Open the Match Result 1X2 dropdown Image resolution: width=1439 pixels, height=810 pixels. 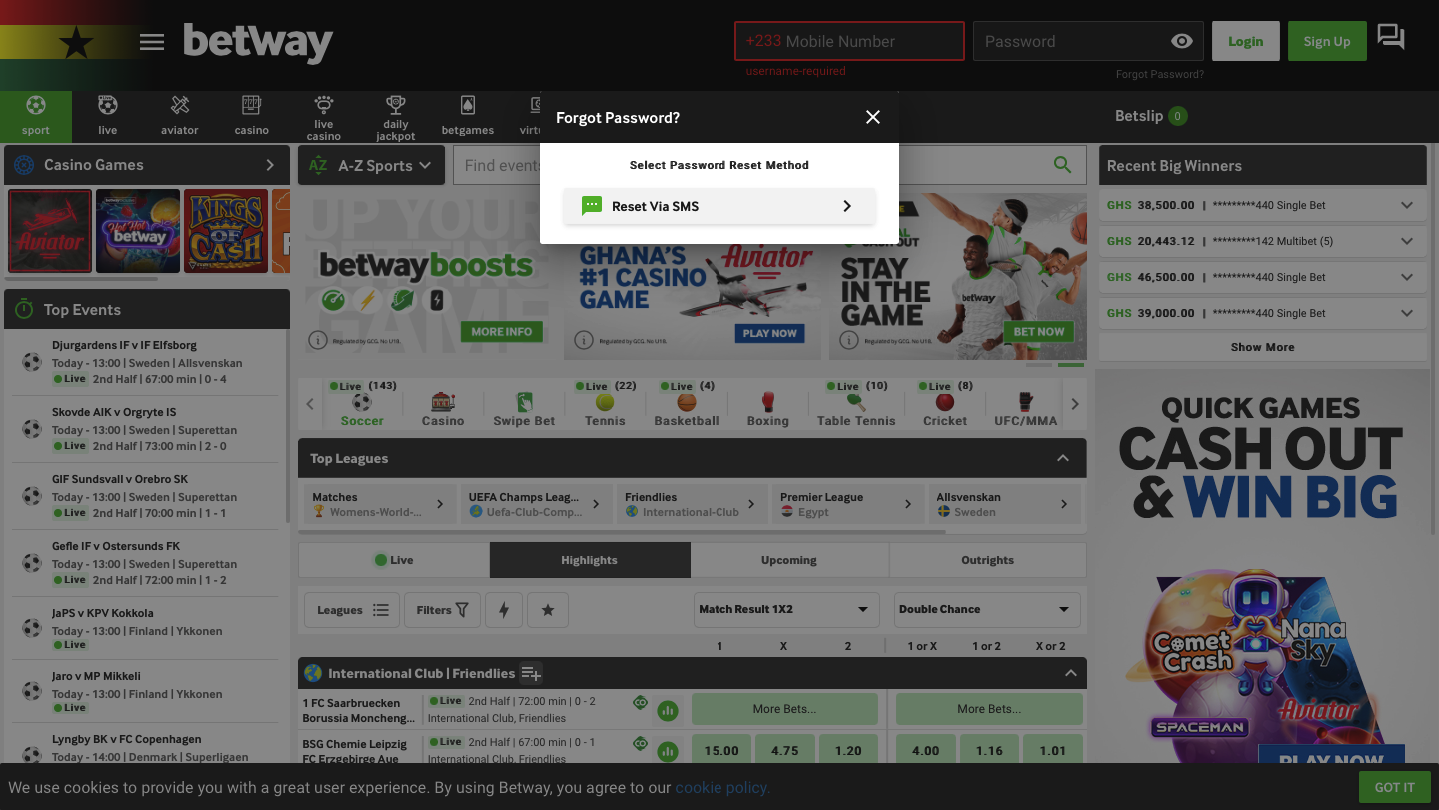point(786,609)
